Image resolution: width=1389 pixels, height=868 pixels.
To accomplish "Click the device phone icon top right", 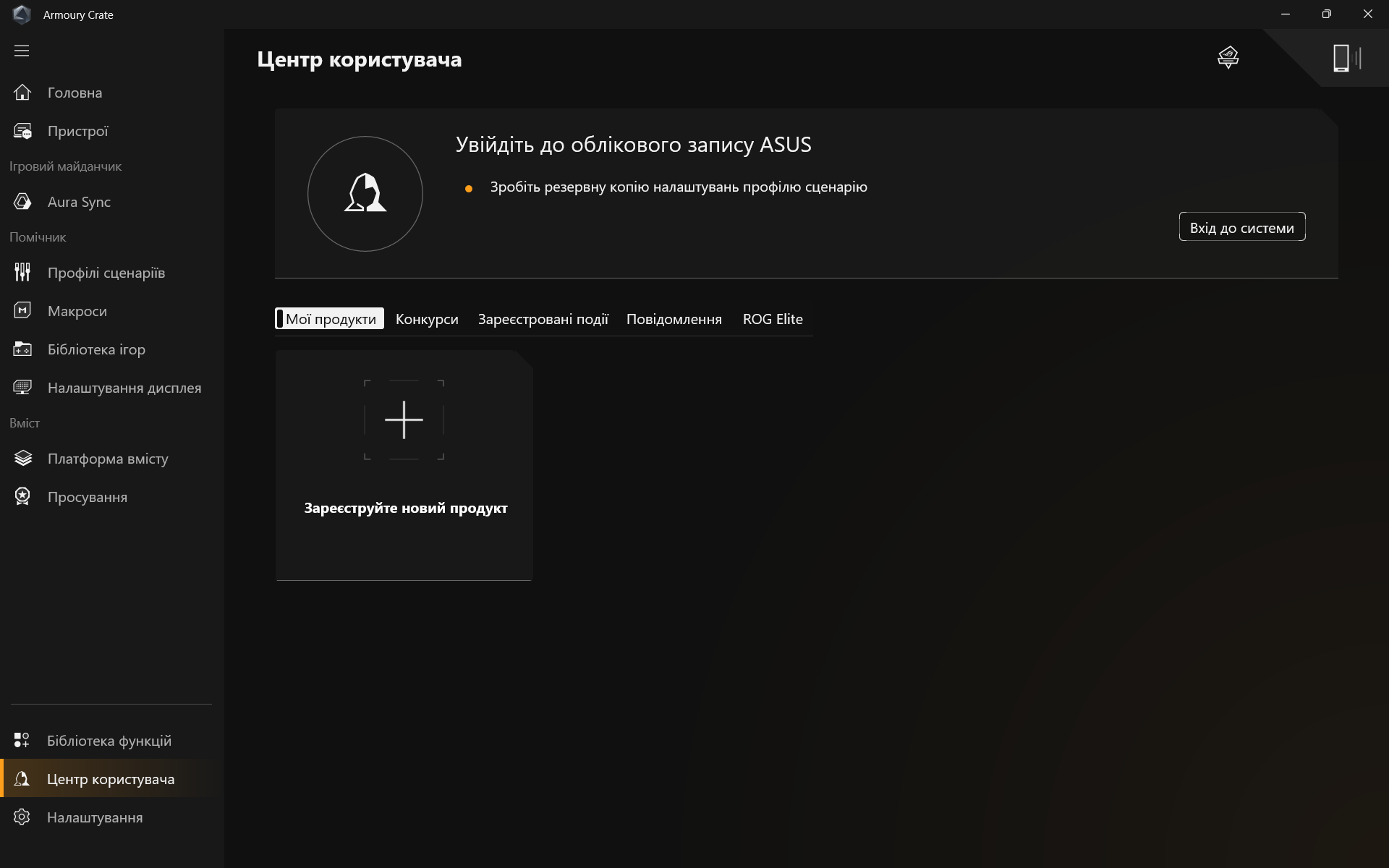I will tap(1343, 58).
